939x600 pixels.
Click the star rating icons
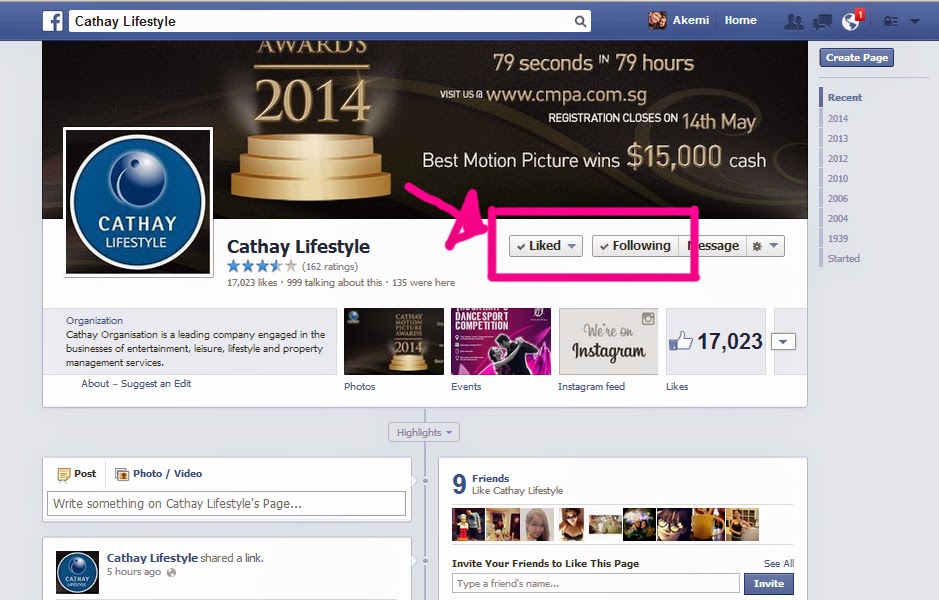(262, 266)
